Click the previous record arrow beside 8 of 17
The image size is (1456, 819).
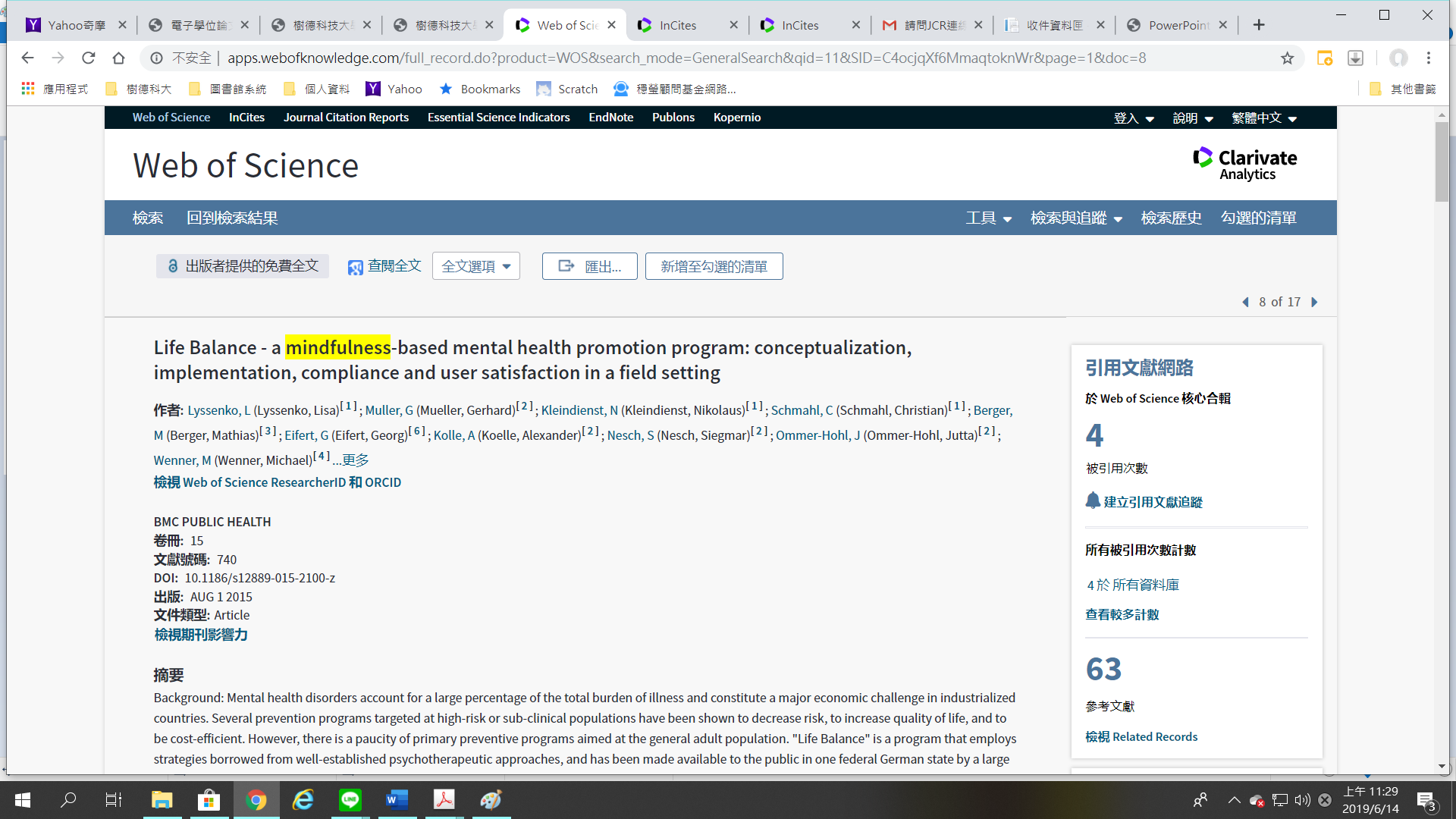point(1245,302)
